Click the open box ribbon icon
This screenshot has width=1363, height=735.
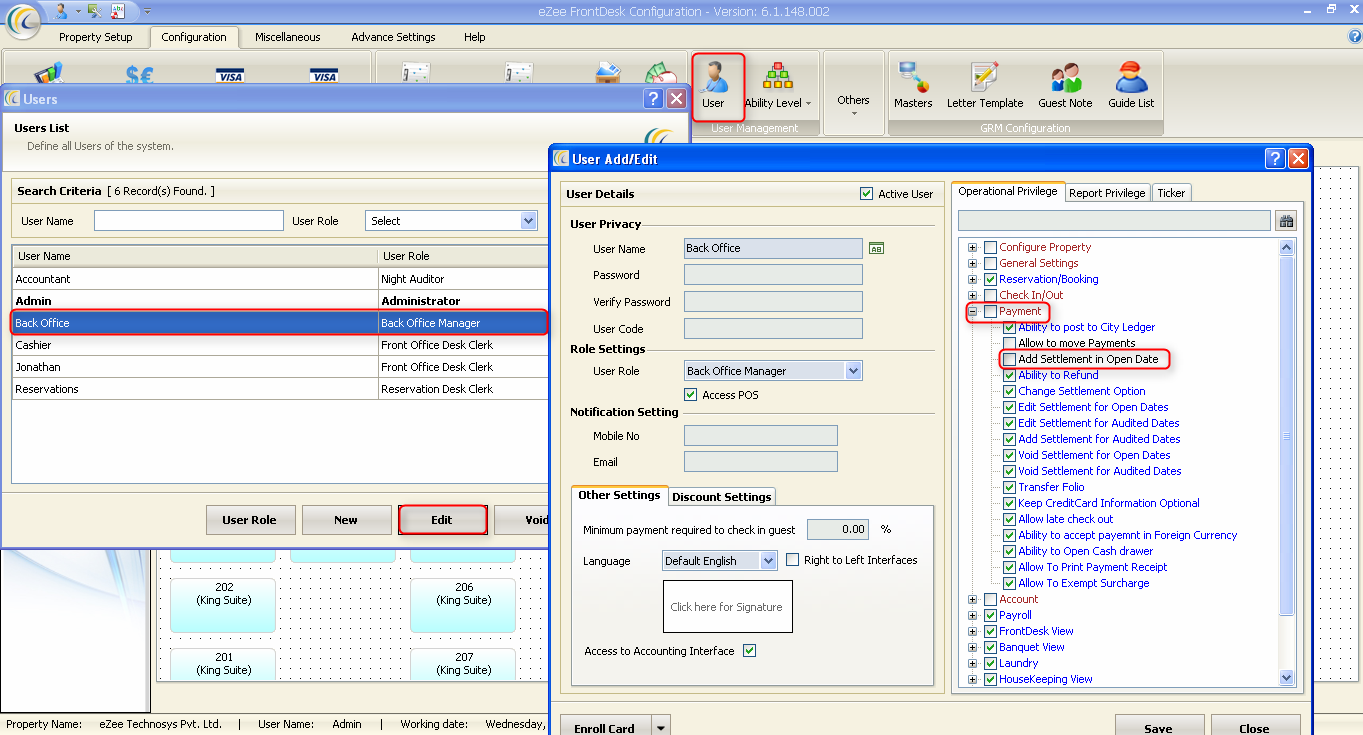tap(606, 74)
